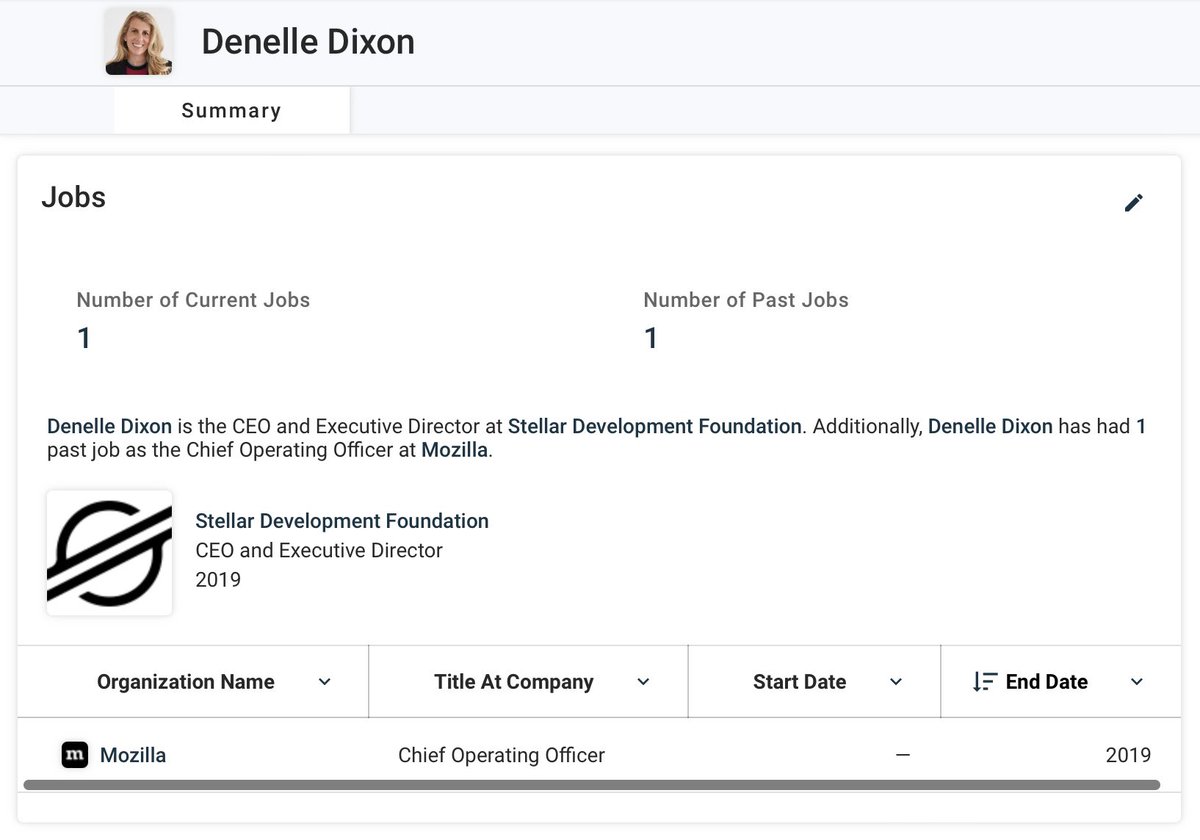The height and width of the screenshot is (840, 1200).
Task: Expand the Organization Name column dropdown arrow
Action: 324,682
